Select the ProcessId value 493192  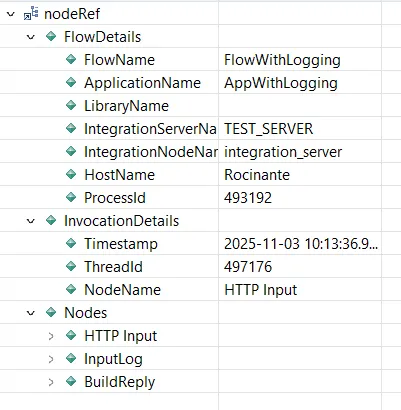click(x=248, y=198)
